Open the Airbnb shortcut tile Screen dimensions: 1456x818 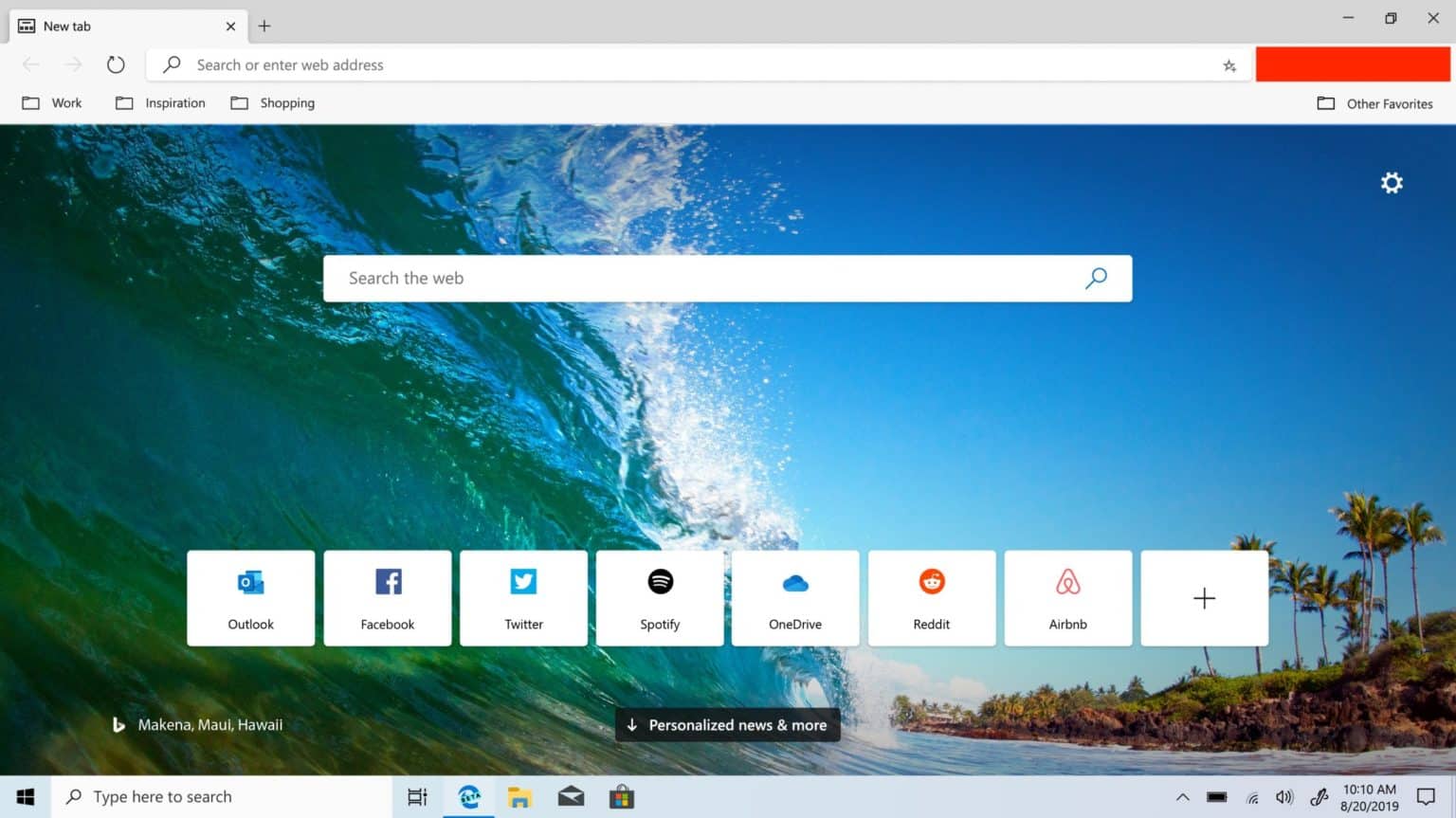click(1067, 597)
